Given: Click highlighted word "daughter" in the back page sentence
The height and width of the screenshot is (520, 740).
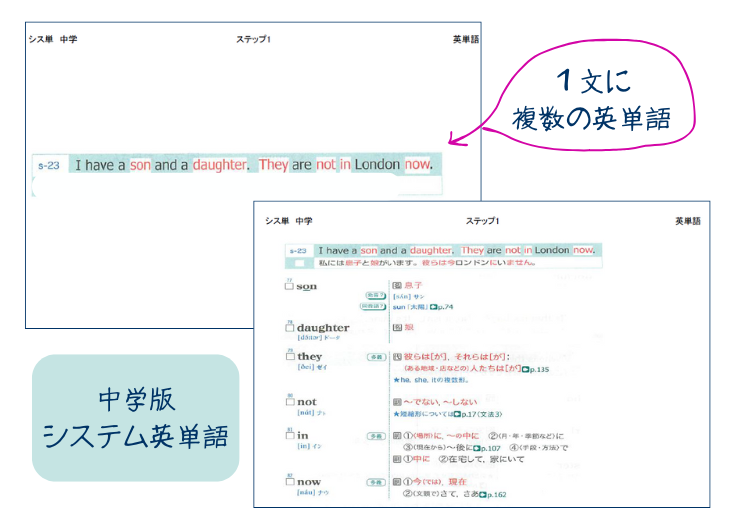Looking at the screenshot, I should point(430,250).
